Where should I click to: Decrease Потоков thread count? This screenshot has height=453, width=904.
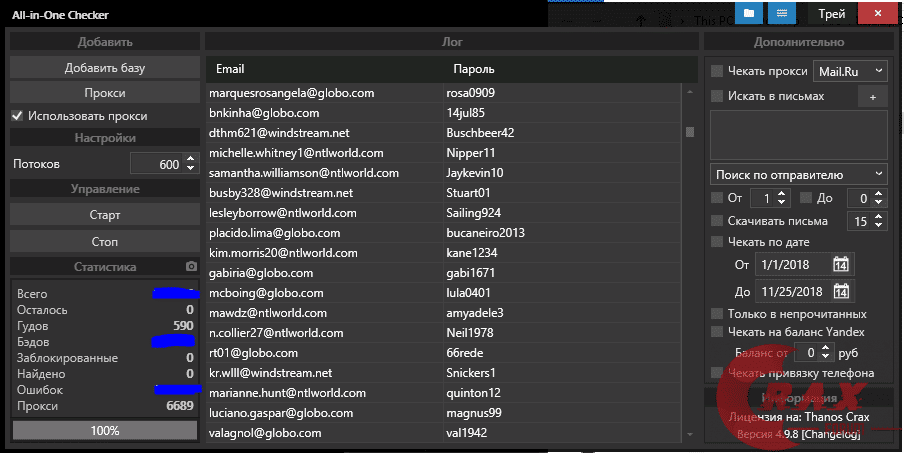[191, 168]
